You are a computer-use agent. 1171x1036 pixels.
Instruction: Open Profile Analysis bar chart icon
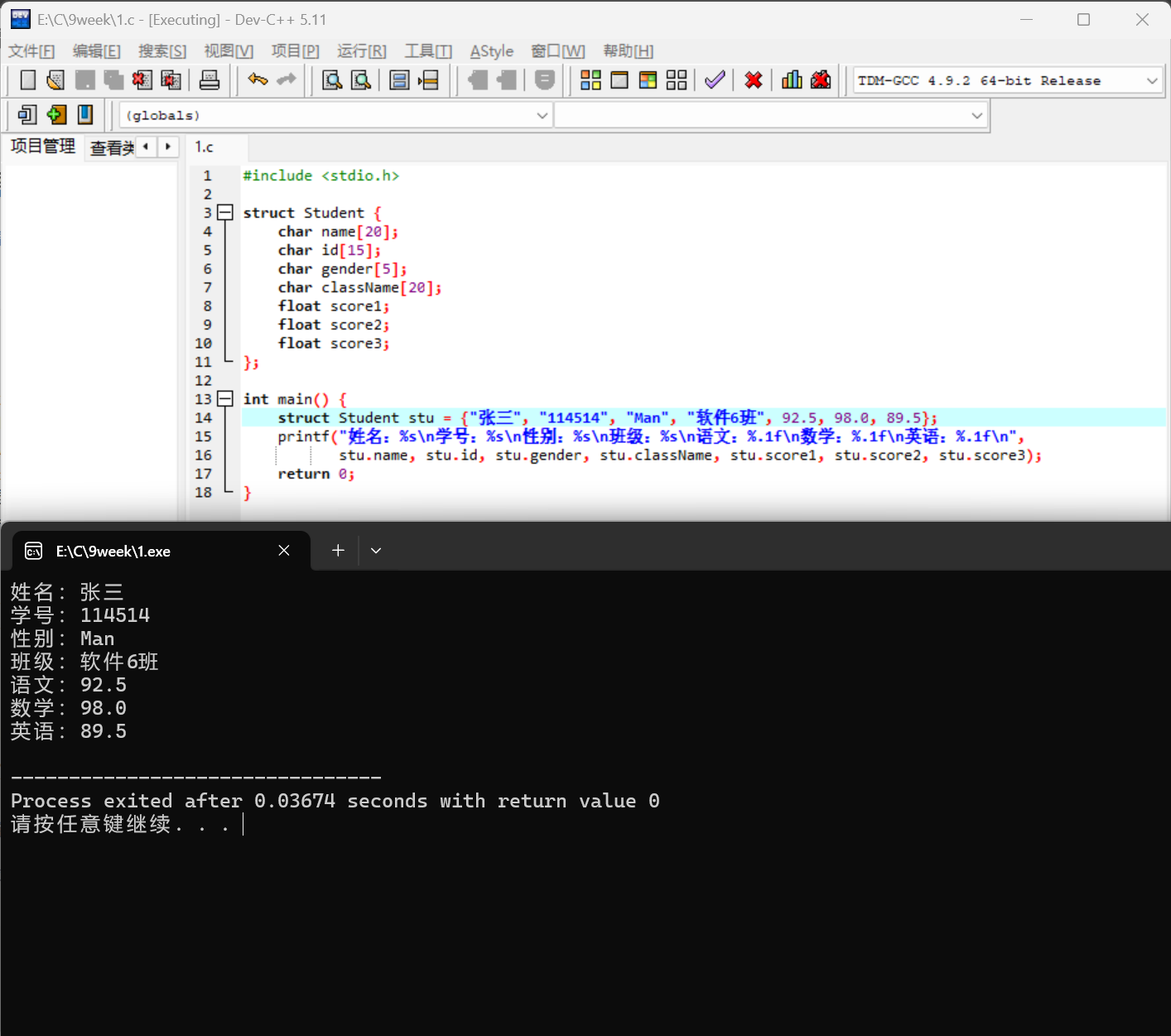pos(792,80)
